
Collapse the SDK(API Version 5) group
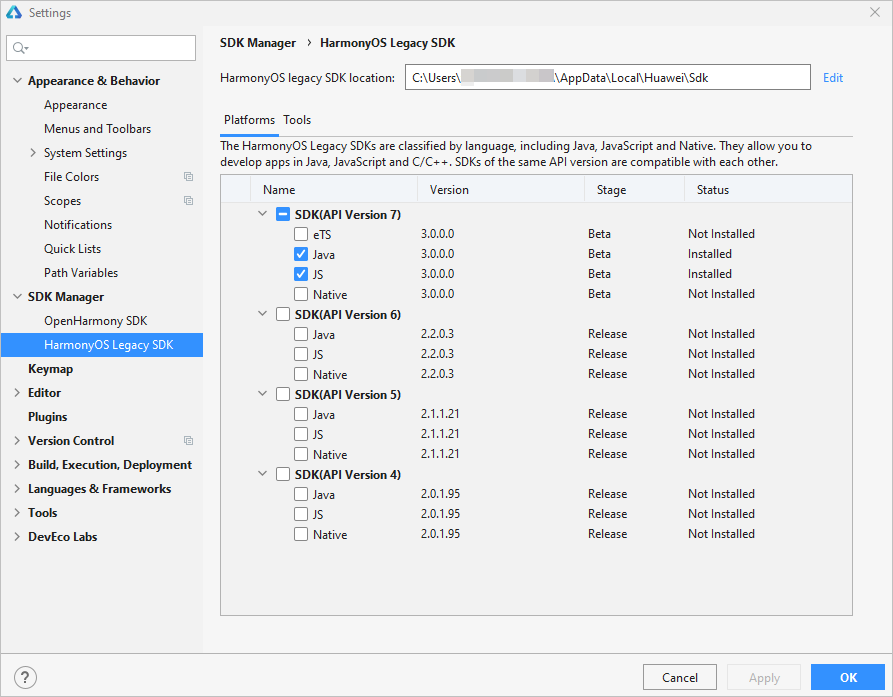coord(263,393)
